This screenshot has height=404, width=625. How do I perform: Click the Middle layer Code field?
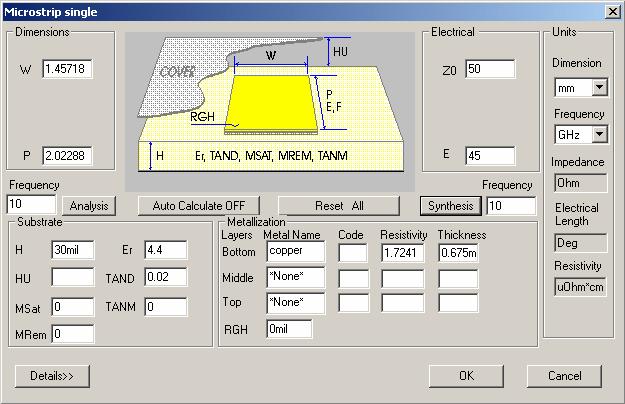pos(353,279)
